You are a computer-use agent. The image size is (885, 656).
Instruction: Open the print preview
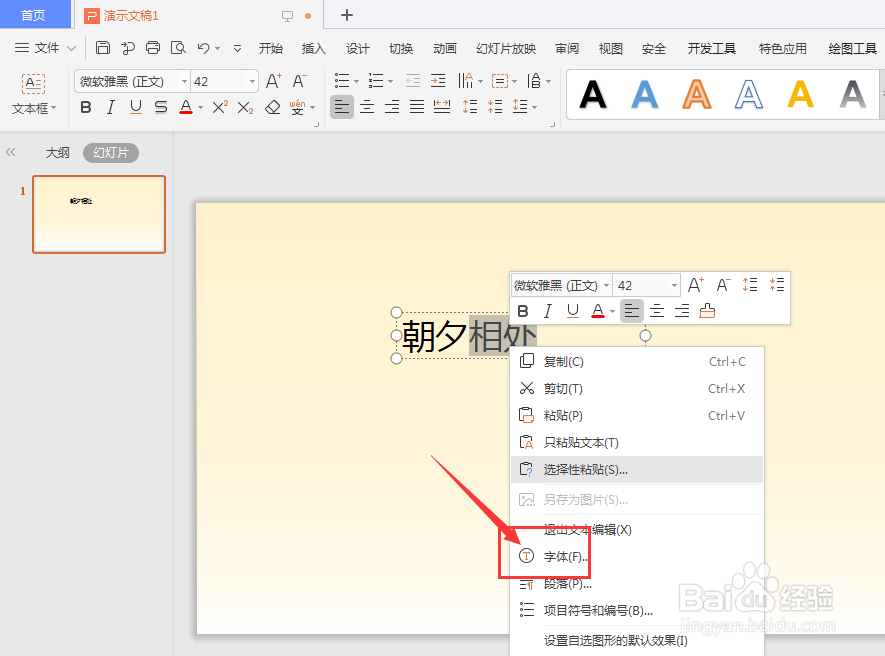pos(178,47)
